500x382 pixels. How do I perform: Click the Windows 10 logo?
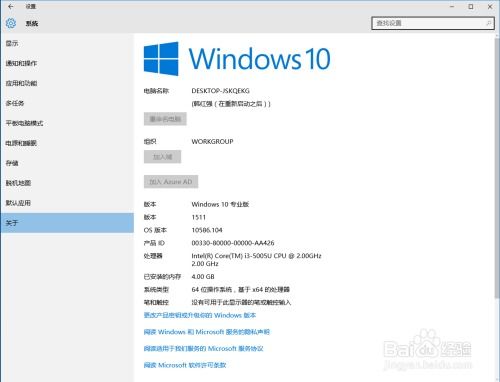pyautogui.click(x=161, y=59)
